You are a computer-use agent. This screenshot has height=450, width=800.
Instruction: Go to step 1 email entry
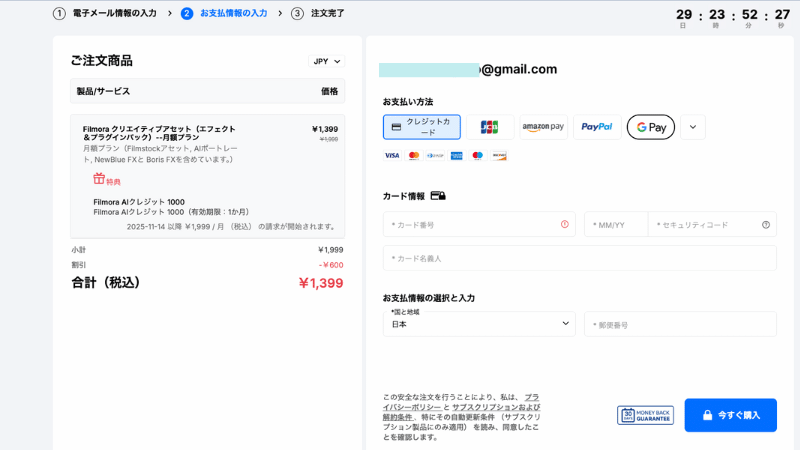pyautogui.click(x=105, y=14)
